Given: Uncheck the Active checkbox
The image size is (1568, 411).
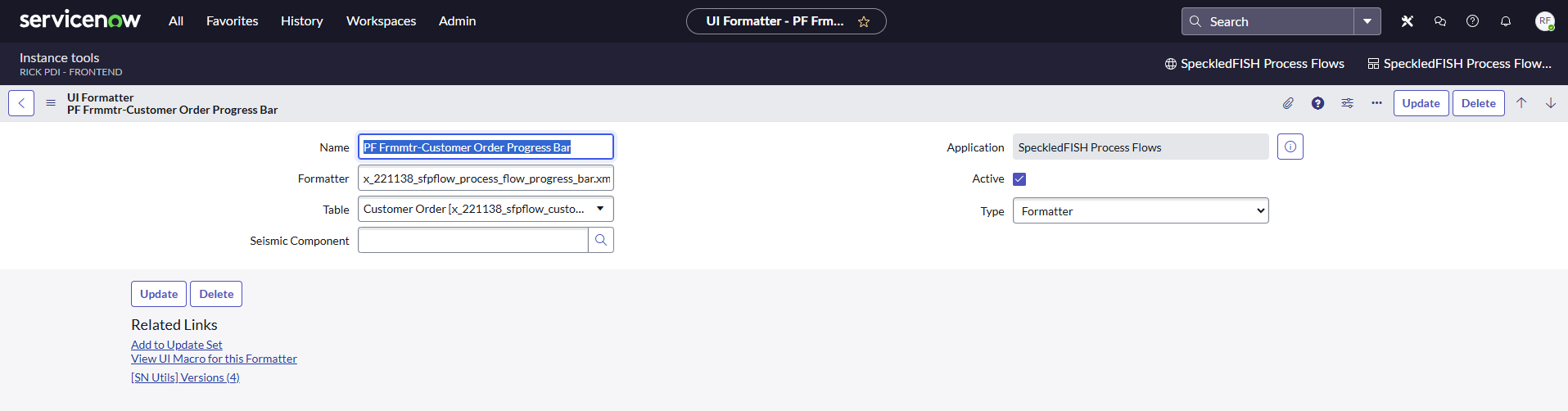Looking at the screenshot, I should pyautogui.click(x=1019, y=179).
